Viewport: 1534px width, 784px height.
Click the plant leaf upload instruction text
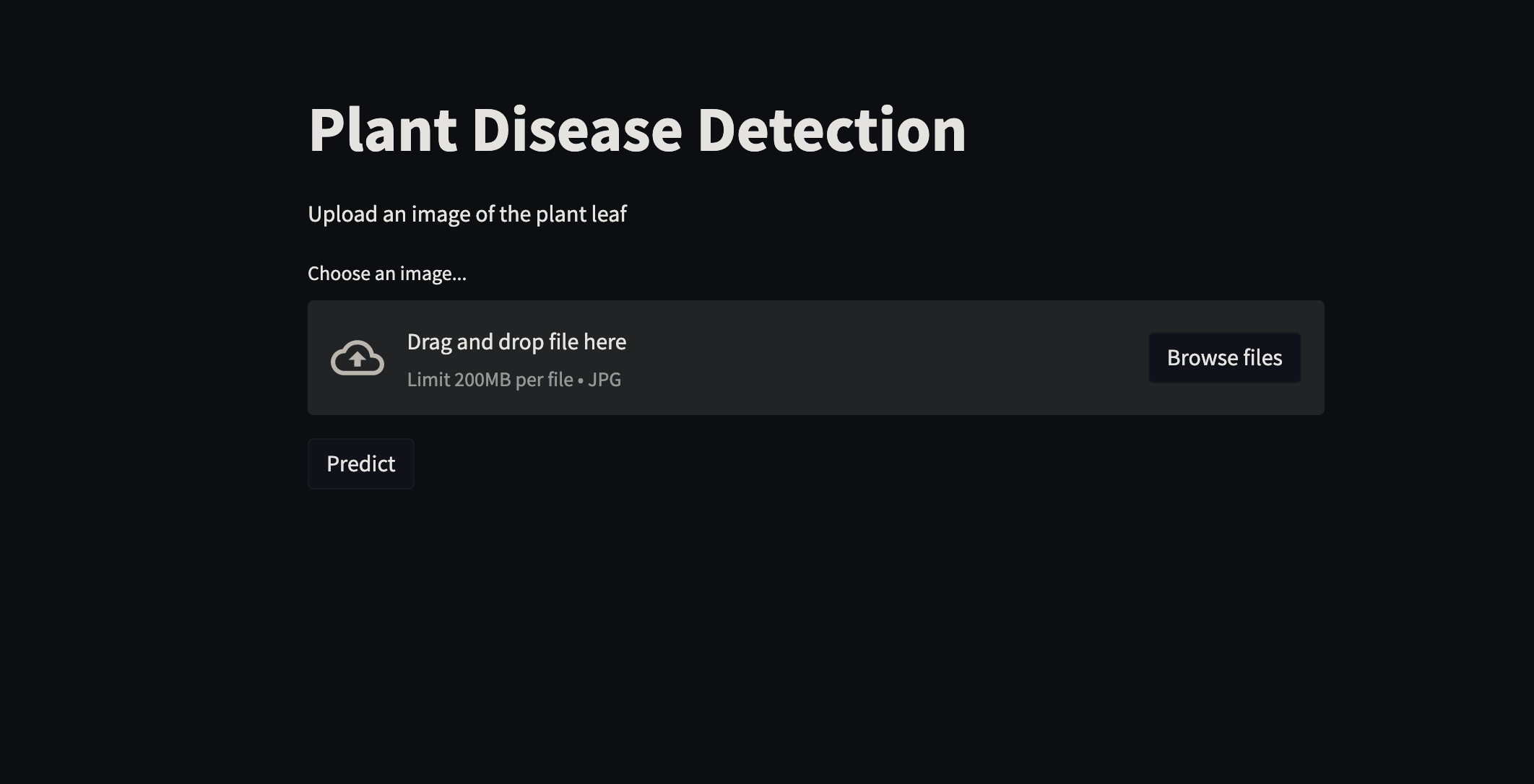tap(467, 213)
